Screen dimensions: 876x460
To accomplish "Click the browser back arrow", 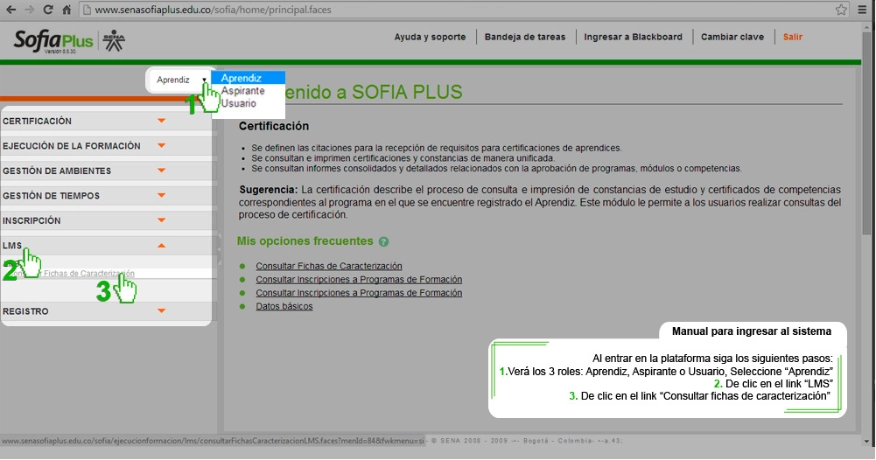I will 11,10.
